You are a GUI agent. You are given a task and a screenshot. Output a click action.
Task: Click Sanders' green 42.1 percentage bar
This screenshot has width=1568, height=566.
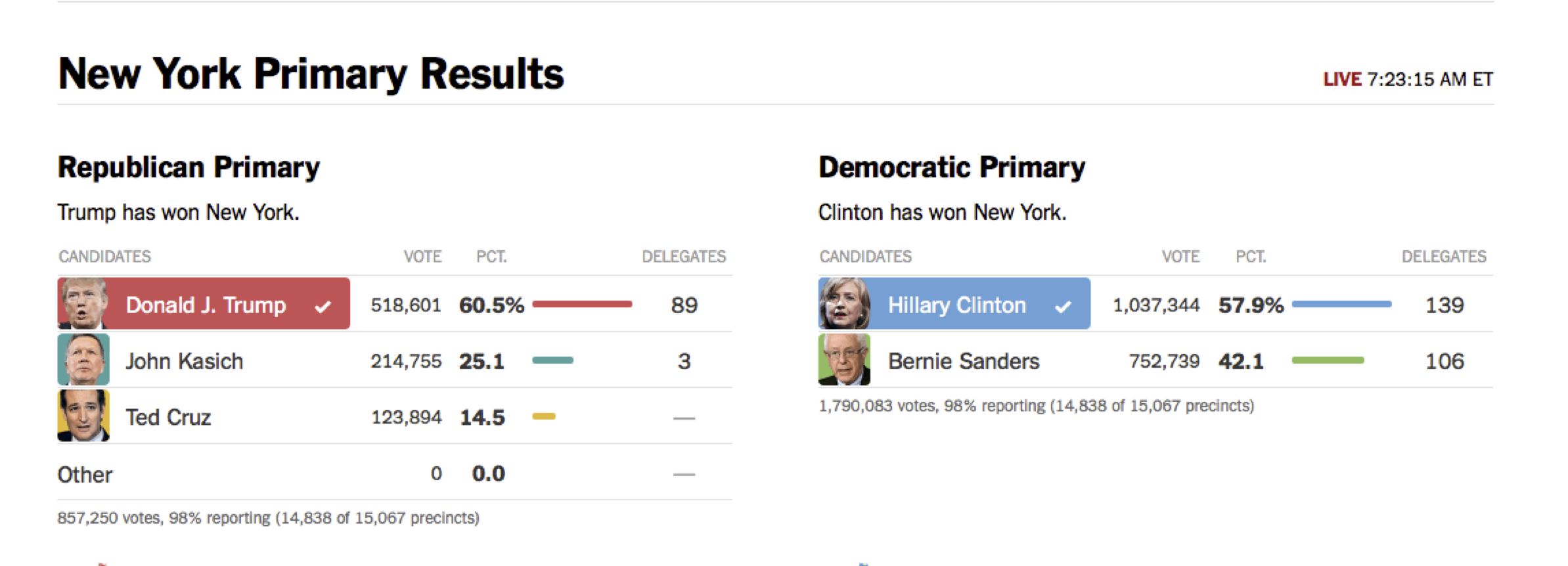[x=1328, y=360]
